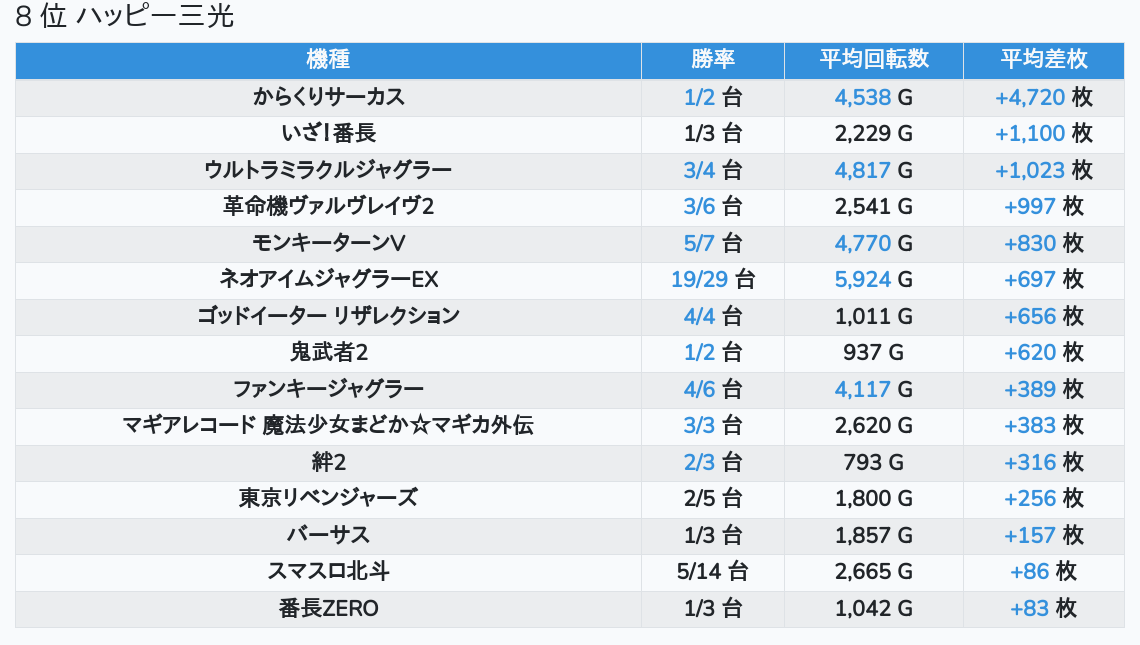Click the からくりサーカス machine name

pos(328,97)
